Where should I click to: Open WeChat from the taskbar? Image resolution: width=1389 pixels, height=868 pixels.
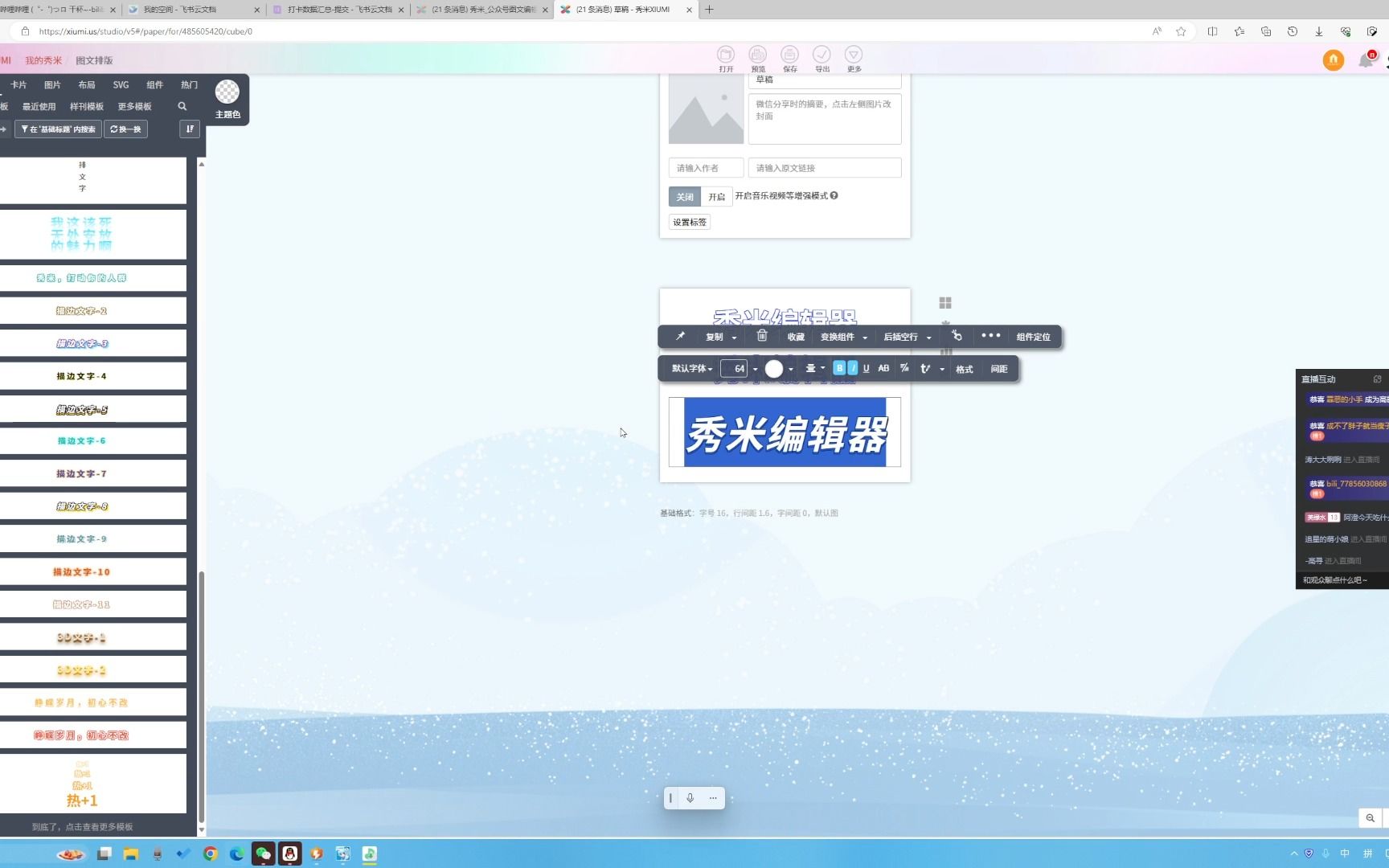coord(264,854)
